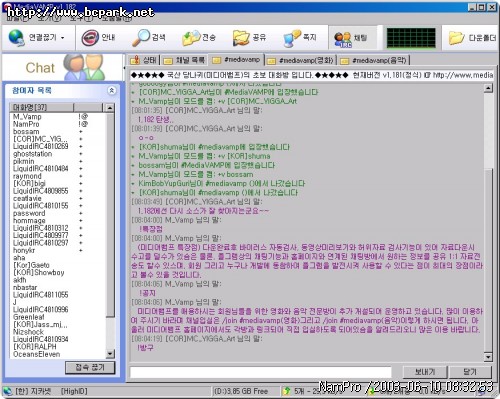Viewport: 500px width, 399px height.
Task: Click the 접속 끊기 disconnect button
Action: click(90, 368)
